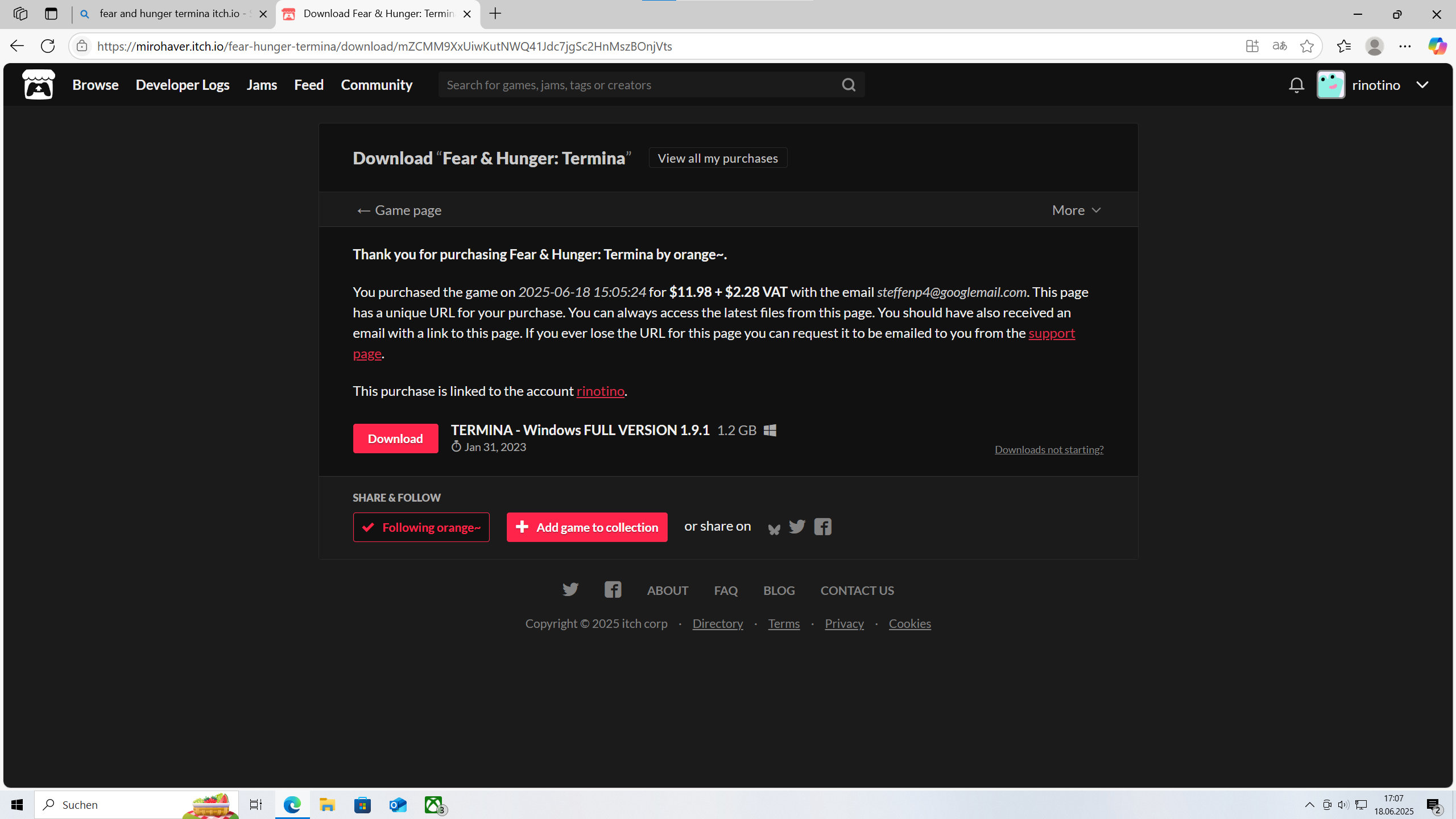The height and width of the screenshot is (819, 1456).
Task: Open the FAQ footer link
Action: click(x=726, y=590)
